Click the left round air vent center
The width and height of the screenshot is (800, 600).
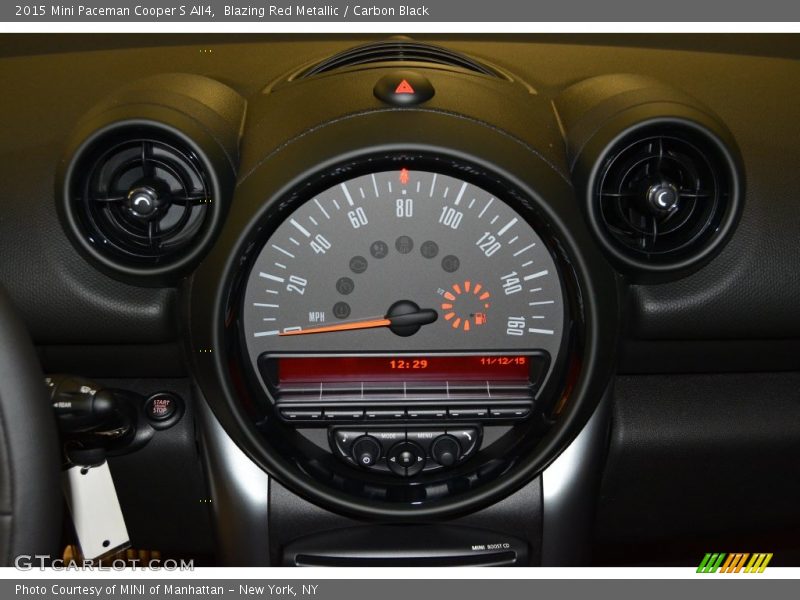(x=143, y=201)
